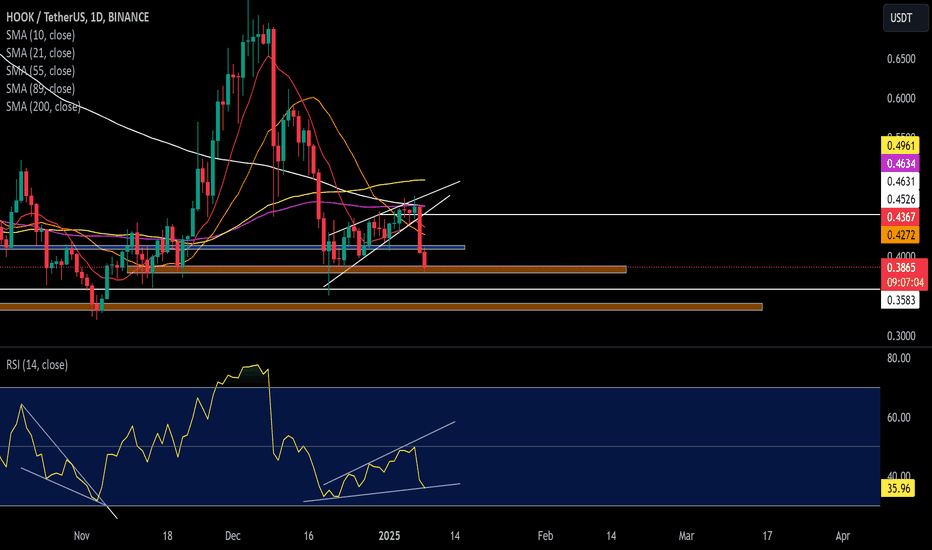Click the white 0.4631 price label
The image size is (932, 550).
coord(900,181)
